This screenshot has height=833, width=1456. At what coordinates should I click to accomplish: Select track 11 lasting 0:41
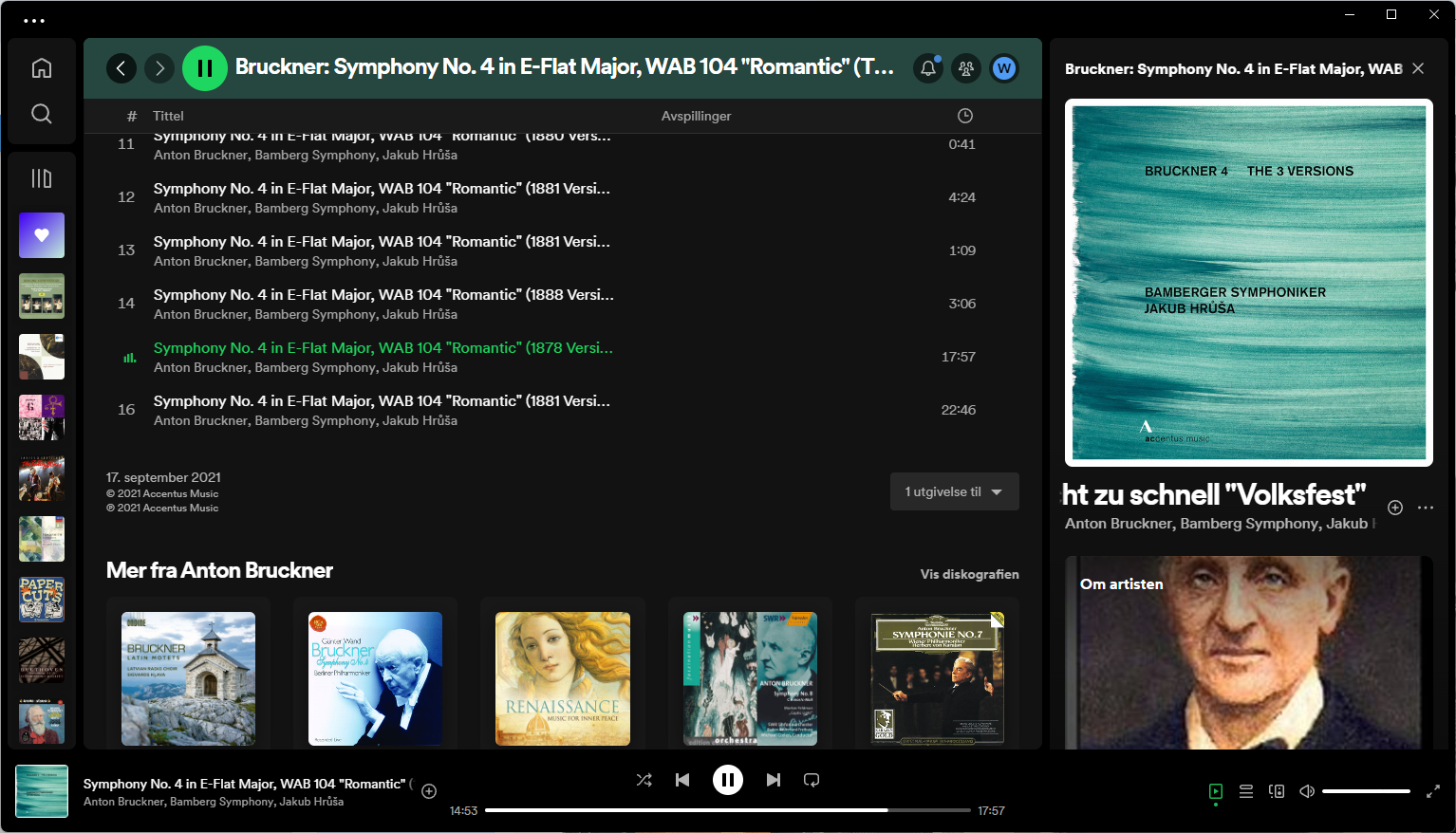pos(563,147)
